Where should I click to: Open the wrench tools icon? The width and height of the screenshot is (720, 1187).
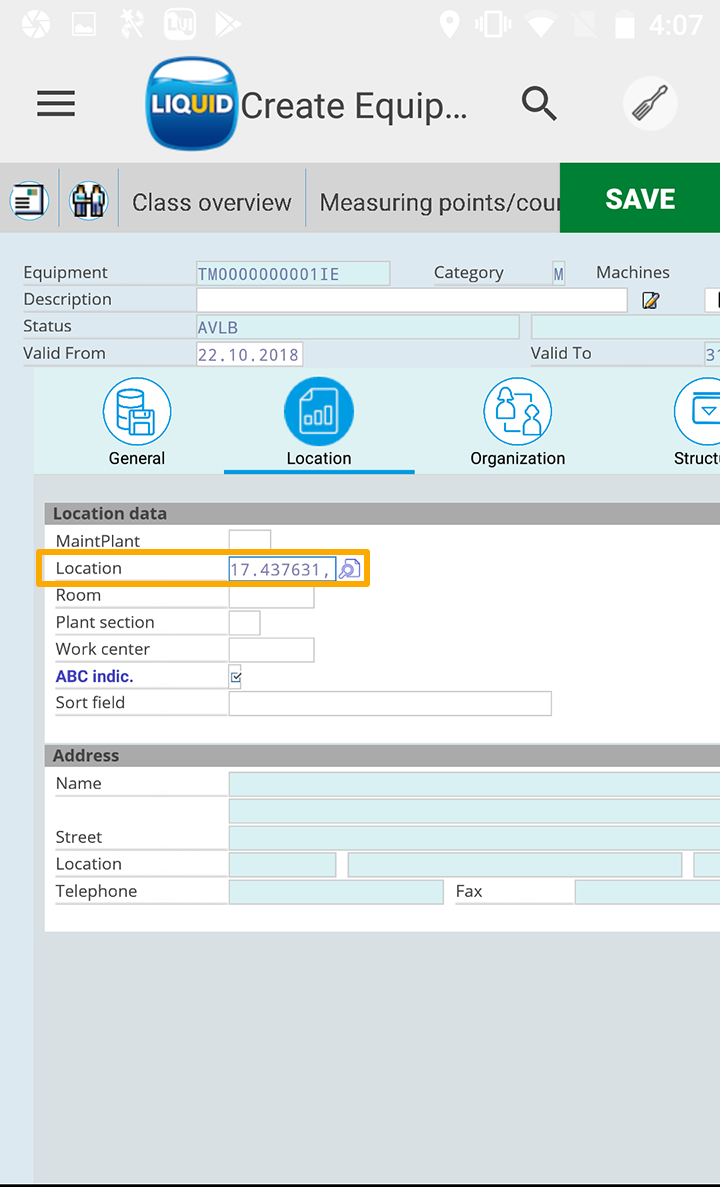[x=650, y=103]
